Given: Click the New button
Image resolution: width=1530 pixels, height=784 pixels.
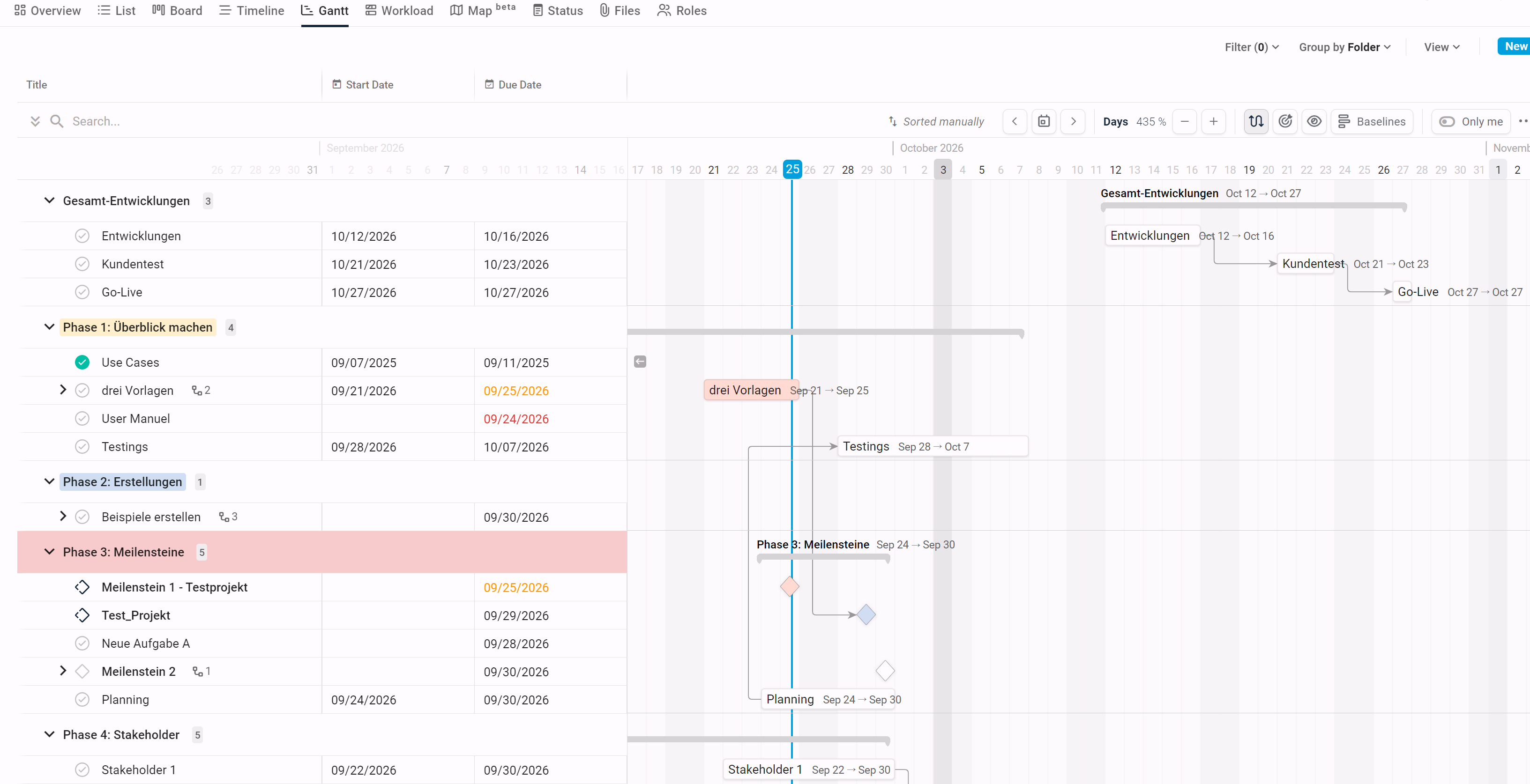Looking at the screenshot, I should tap(1514, 46).
